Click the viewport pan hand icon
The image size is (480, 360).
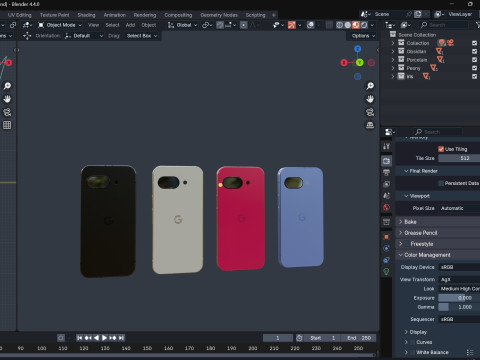[x=370, y=99]
